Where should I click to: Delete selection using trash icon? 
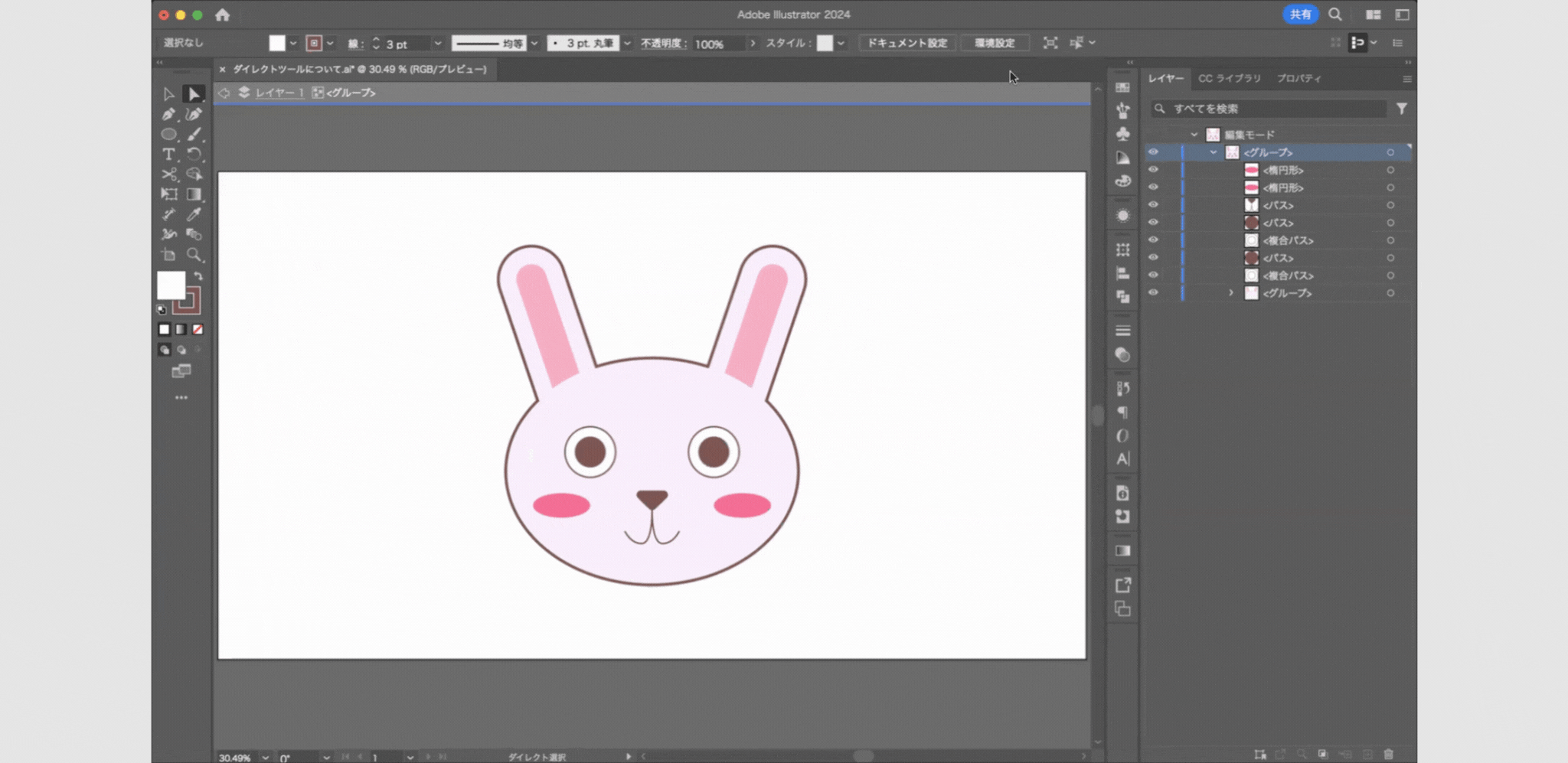(1388, 755)
